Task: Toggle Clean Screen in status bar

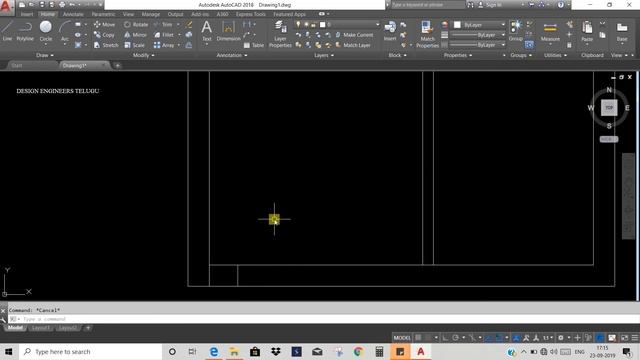Action: [x=624, y=338]
